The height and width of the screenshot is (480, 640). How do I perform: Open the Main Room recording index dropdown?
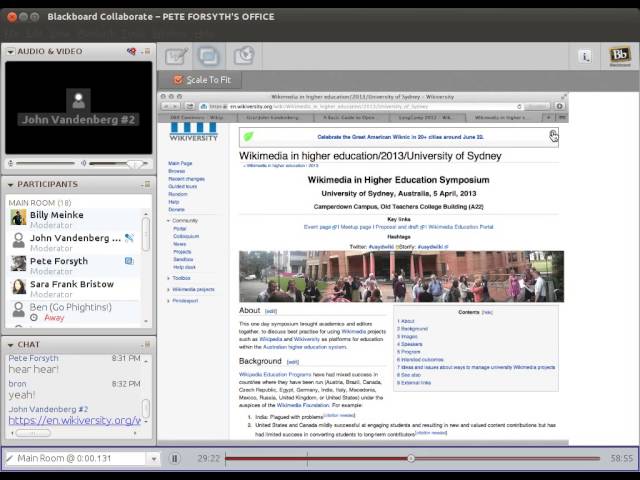(x=153, y=459)
